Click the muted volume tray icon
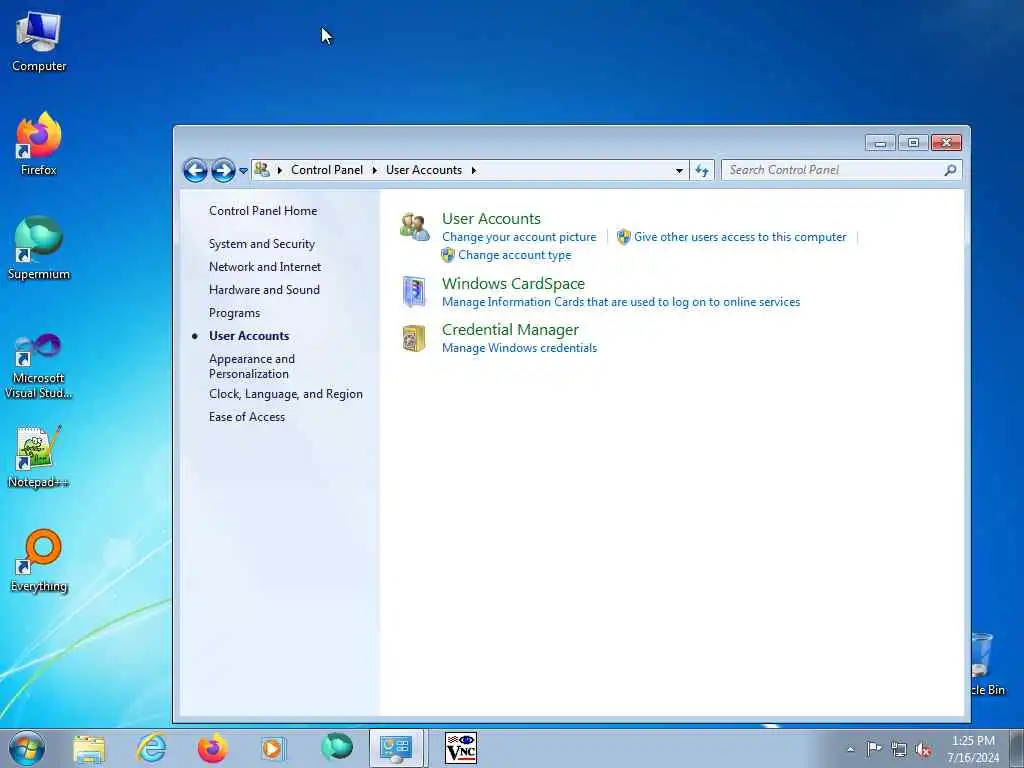This screenshot has width=1024, height=768. tap(923, 750)
